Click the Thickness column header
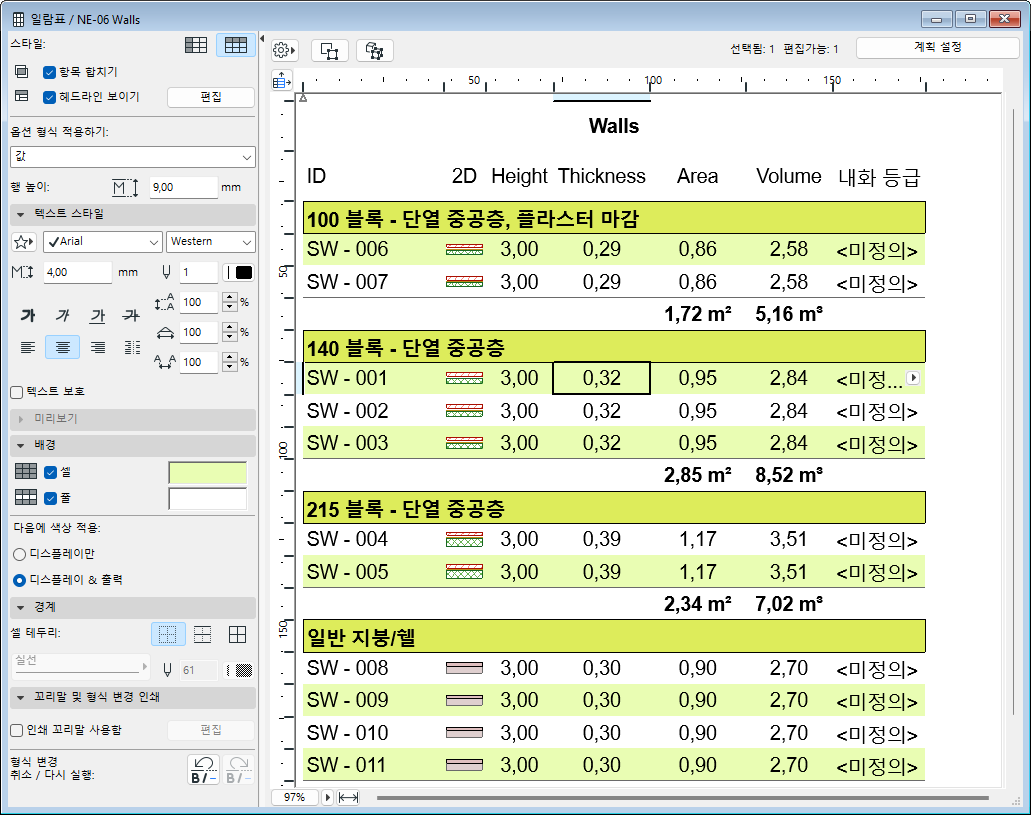1031x815 pixels. coord(602,176)
